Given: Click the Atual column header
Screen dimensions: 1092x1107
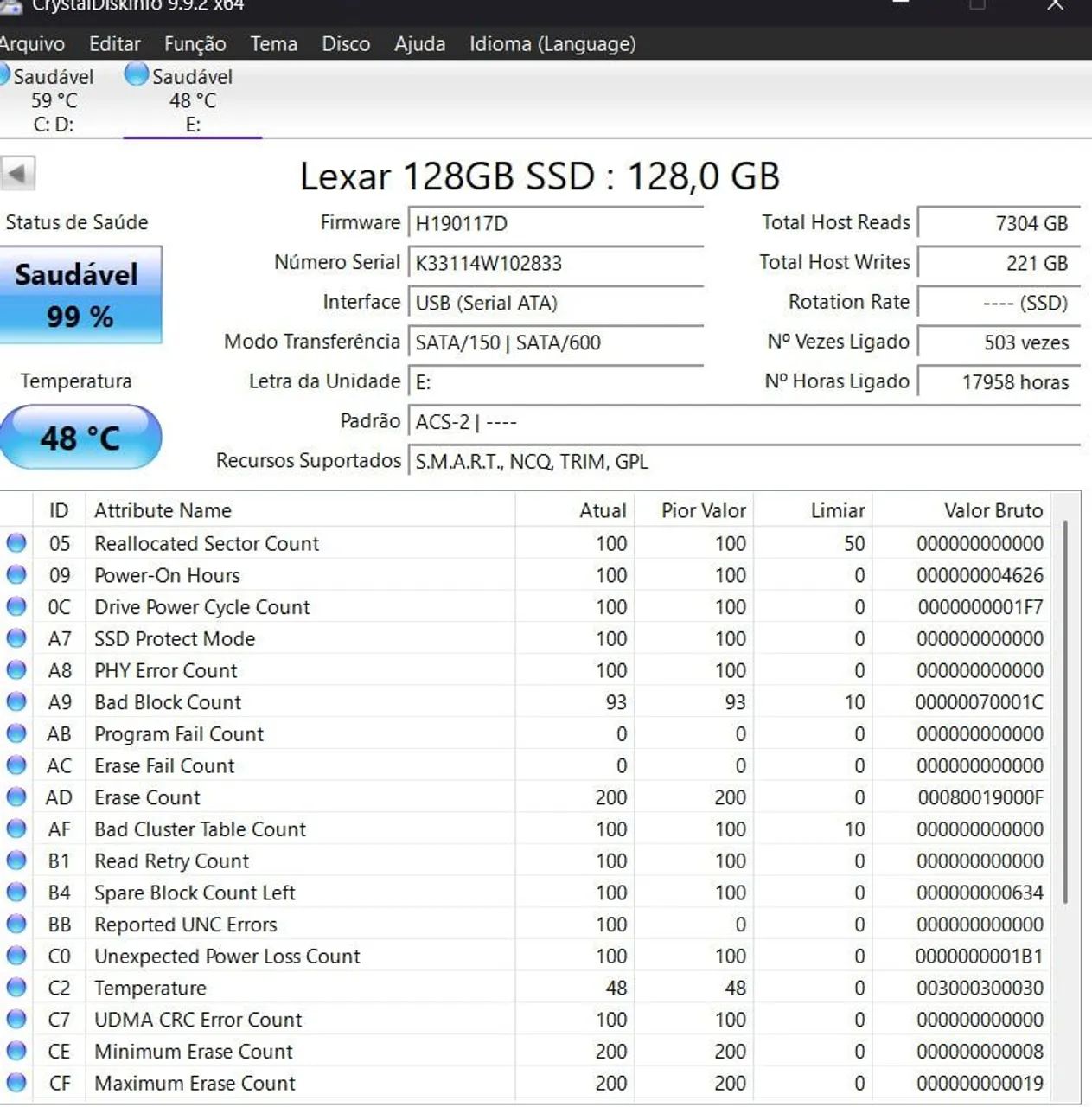Looking at the screenshot, I should 575,510.
